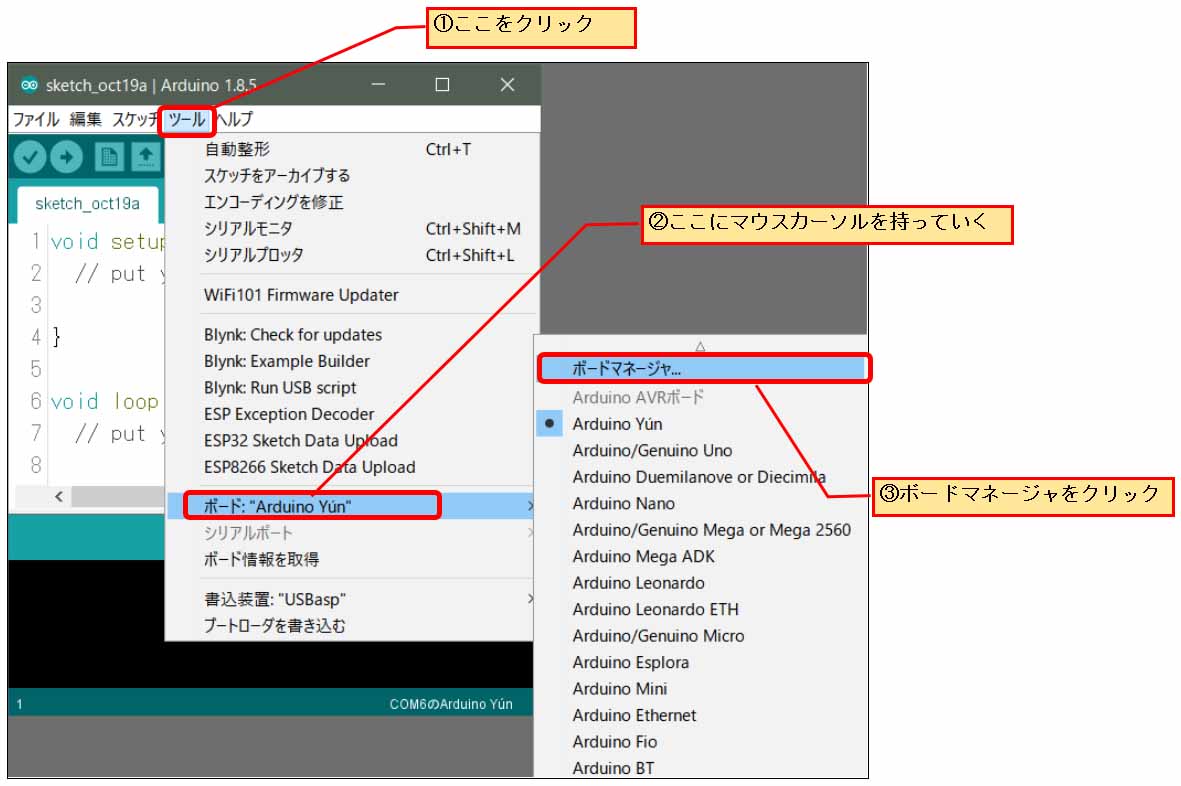Viewport: 1181px width, 786px height.
Task: Select Arduino Esplora board
Action: tap(701, 662)
